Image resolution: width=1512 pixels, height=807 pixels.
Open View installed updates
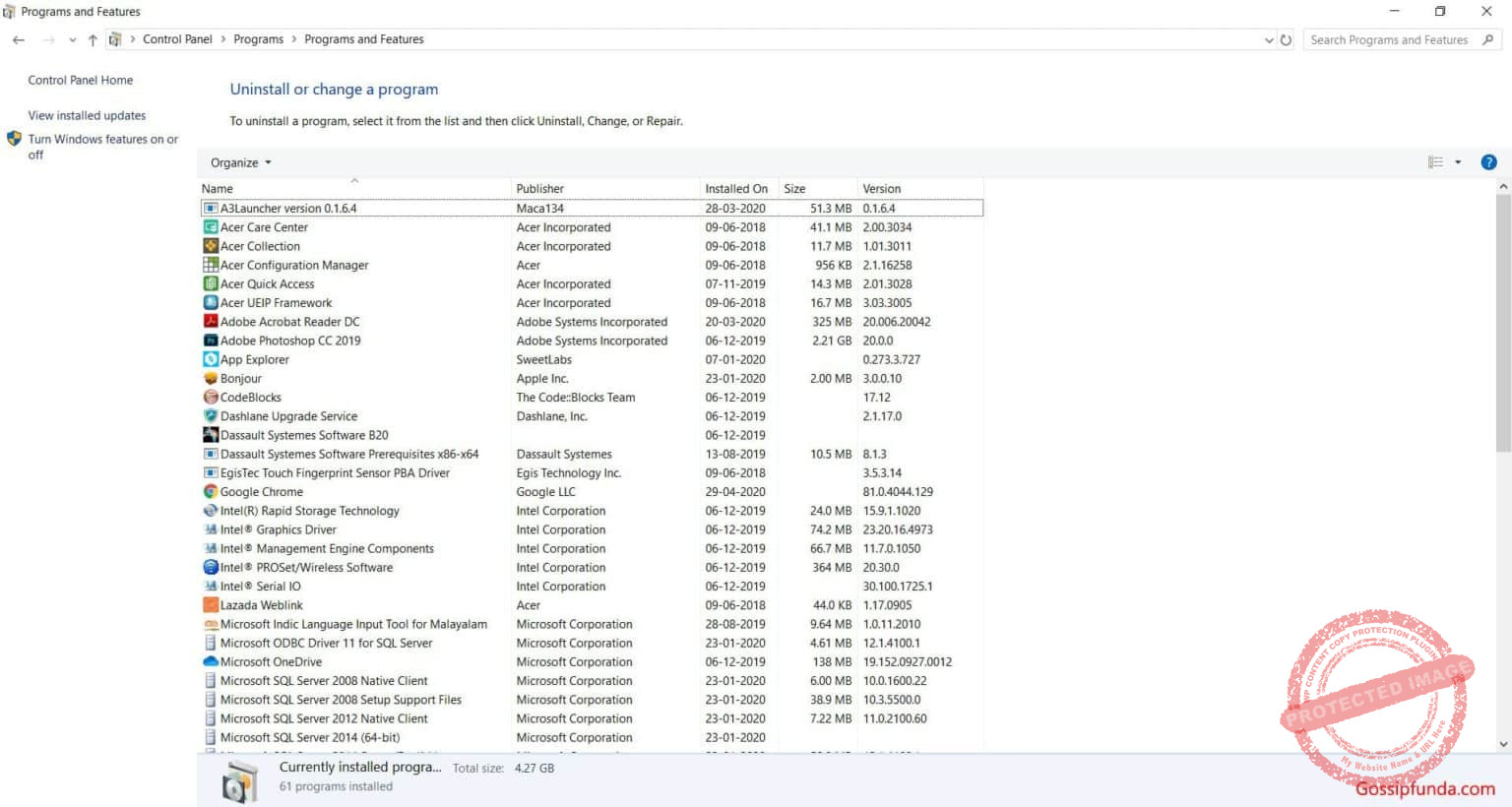[87, 115]
